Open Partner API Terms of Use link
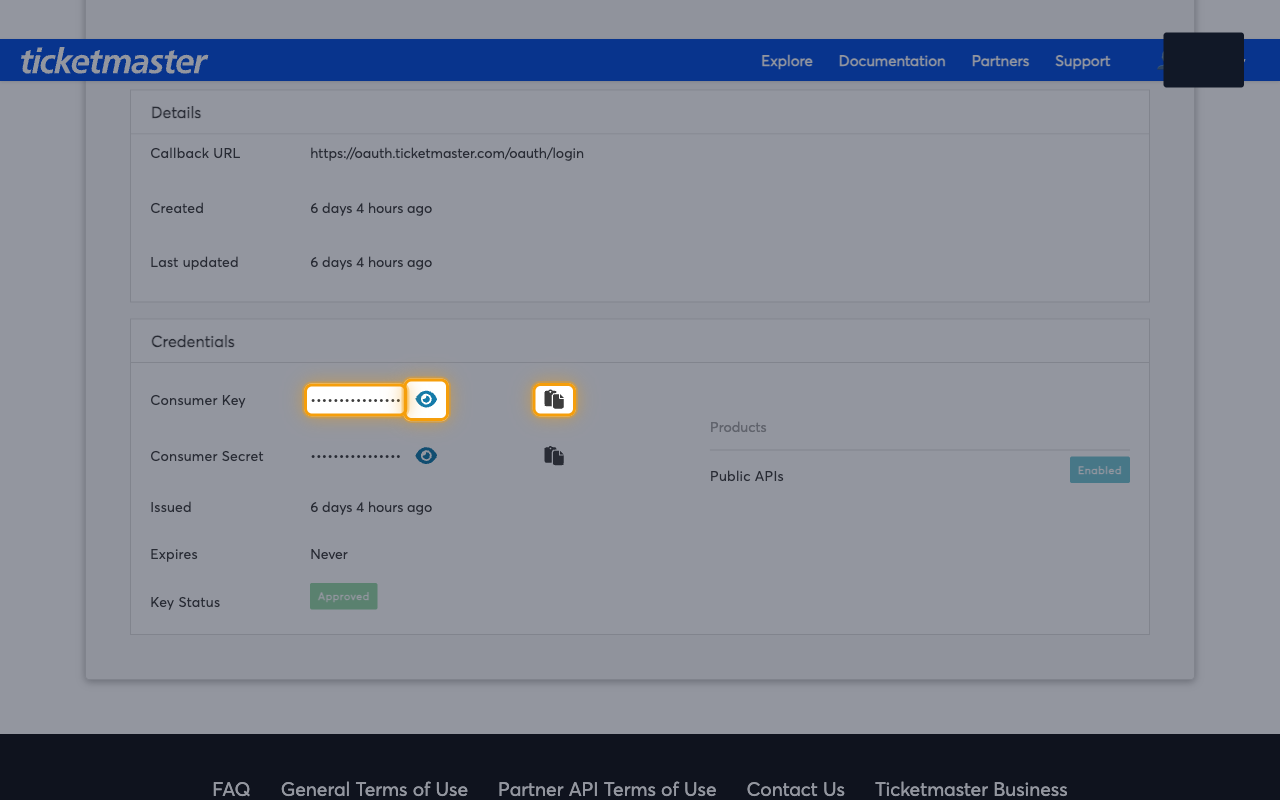The width and height of the screenshot is (1280, 800). click(x=607, y=789)
